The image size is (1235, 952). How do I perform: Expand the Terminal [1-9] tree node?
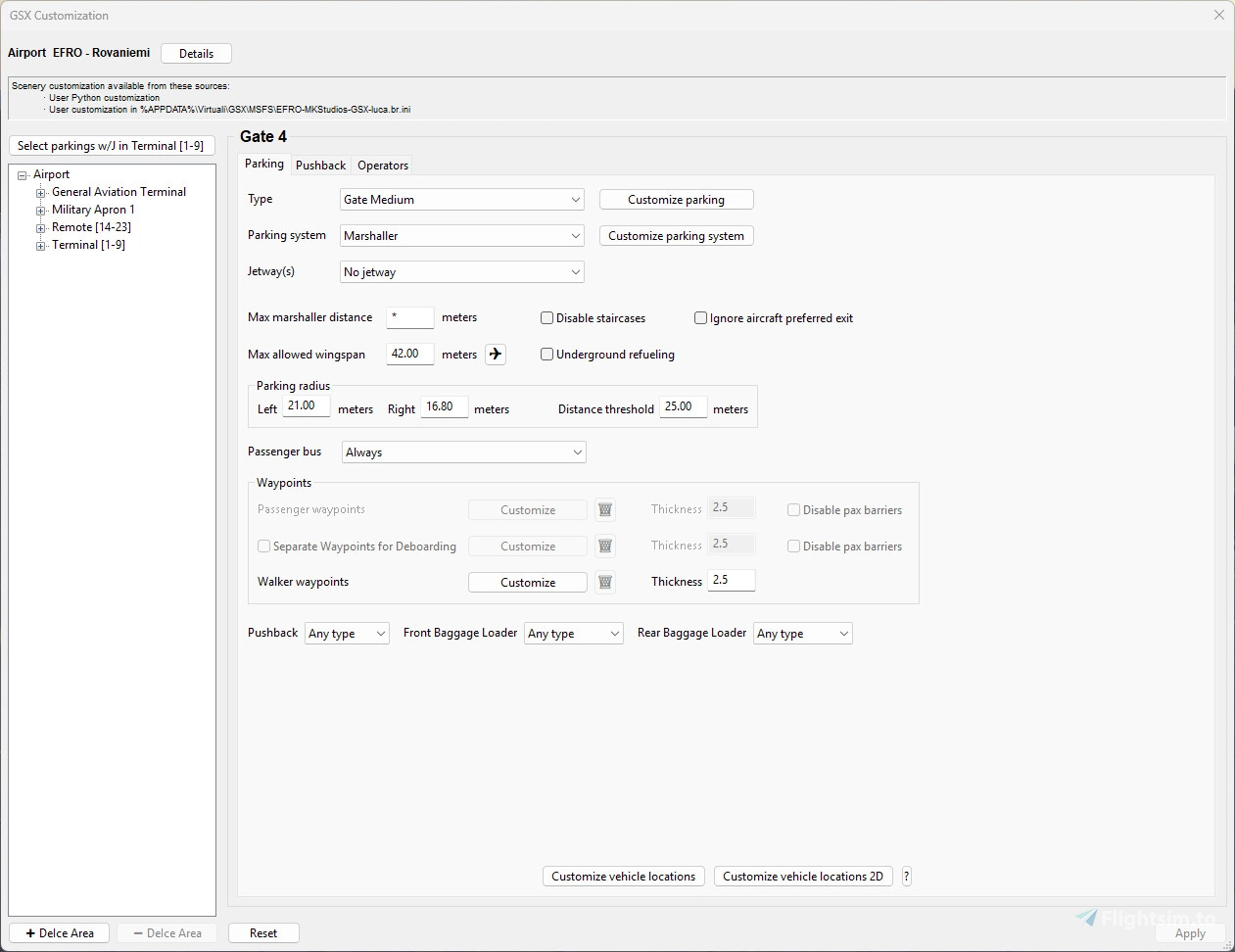point(40,245)
